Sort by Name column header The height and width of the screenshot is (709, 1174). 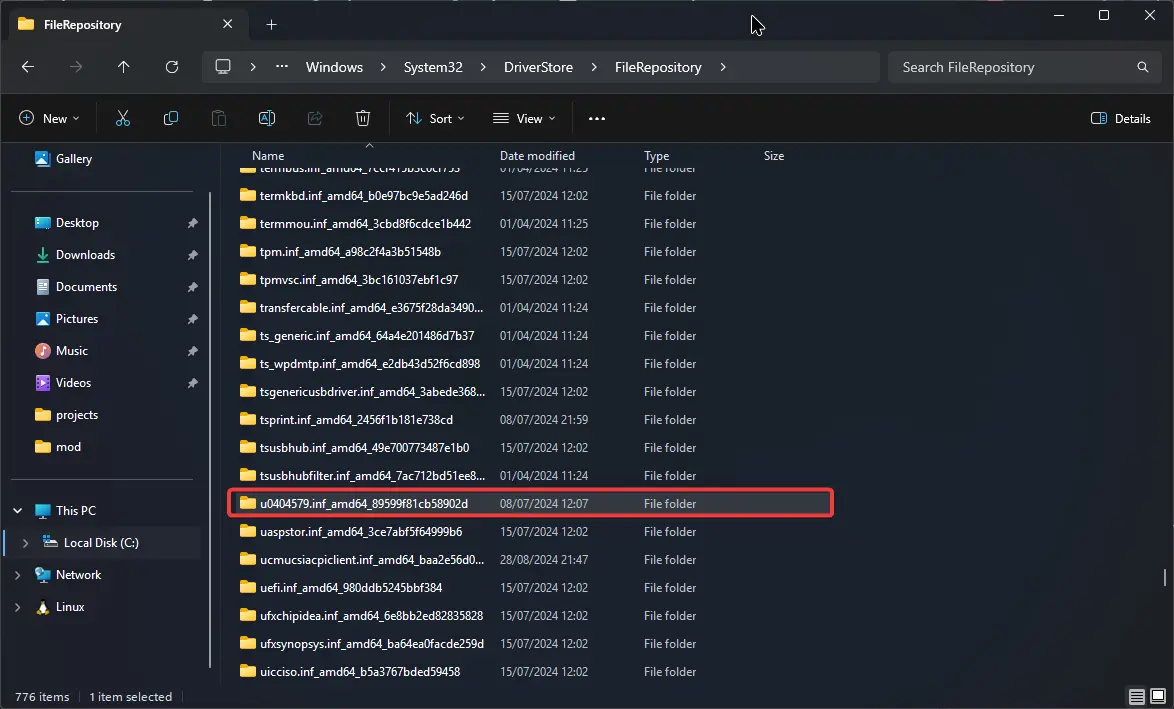(268, 156)
